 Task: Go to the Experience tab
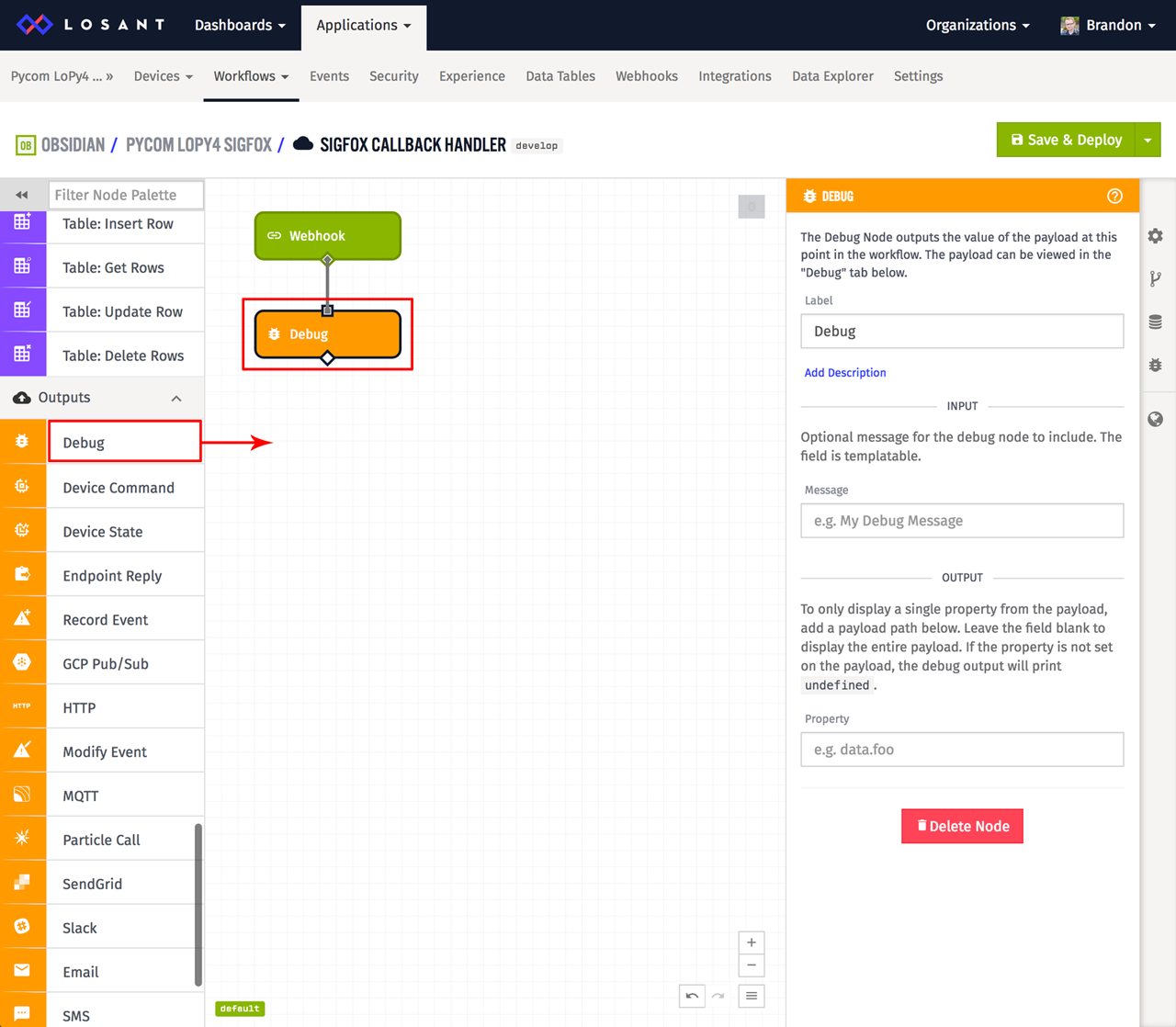tap(472, 76)
